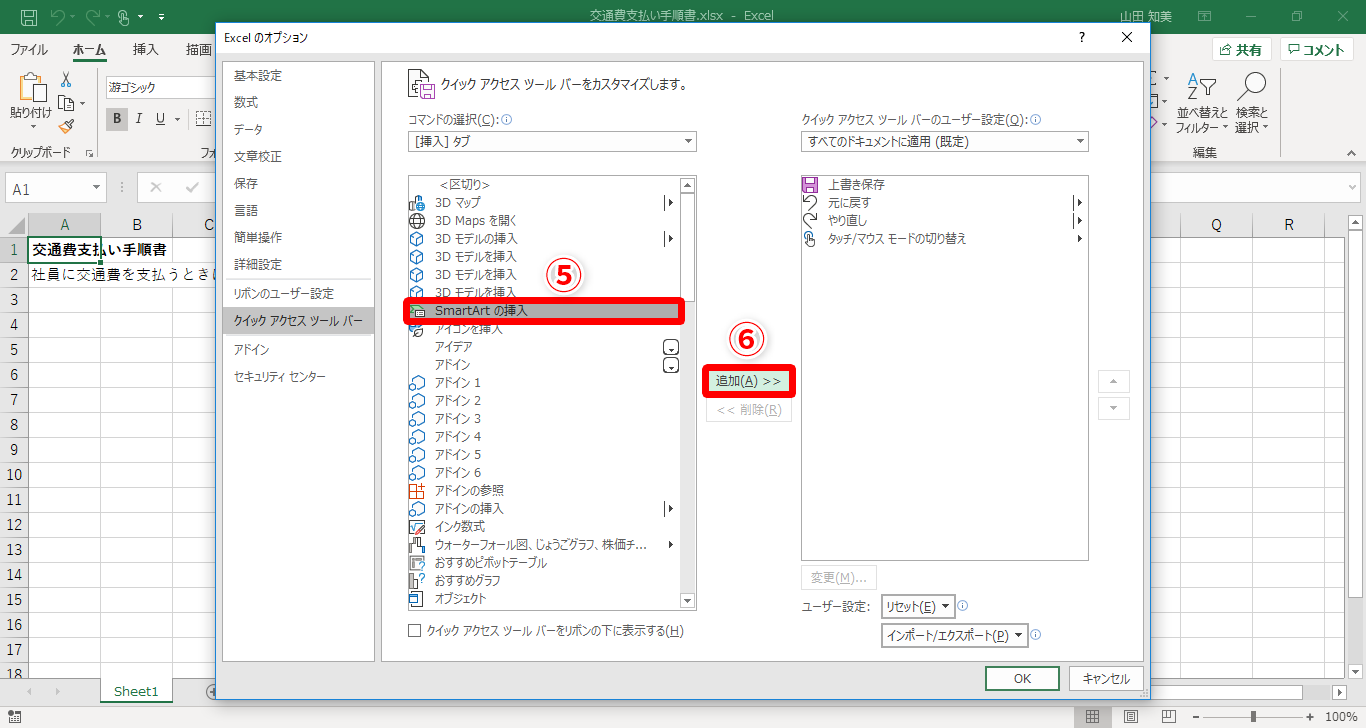Select 3D Maps を開く in the command list
This screenshot has width=1366, height=728.
544,221
